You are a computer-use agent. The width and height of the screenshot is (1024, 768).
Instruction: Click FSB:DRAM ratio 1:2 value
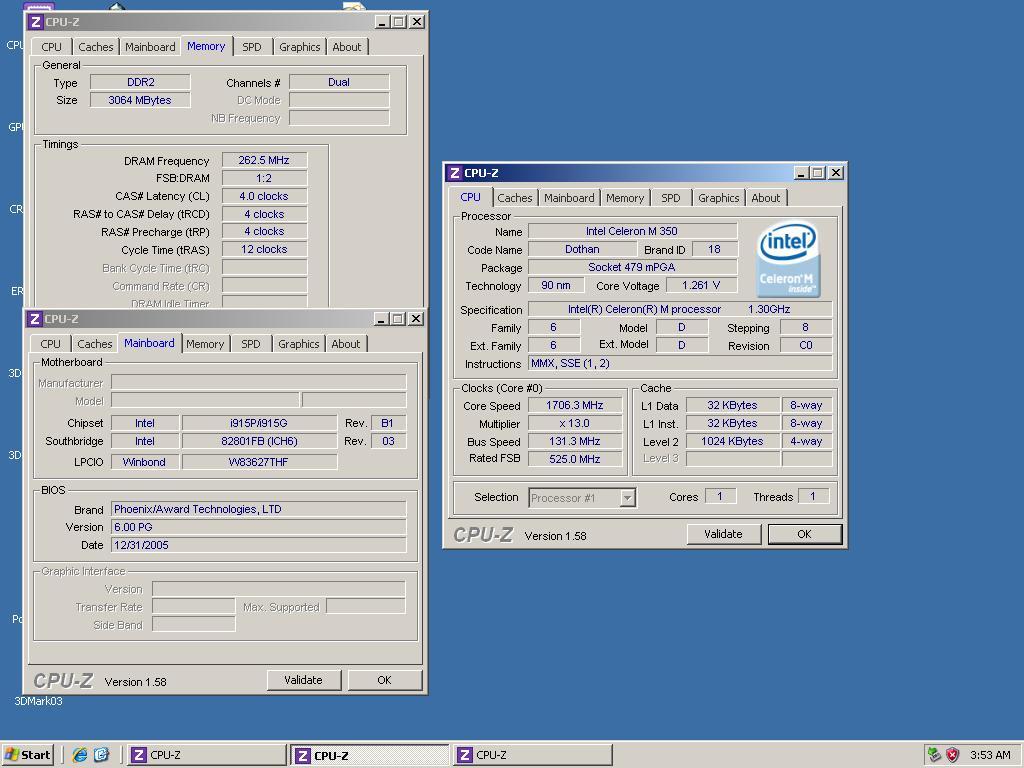tap(264, 178)
